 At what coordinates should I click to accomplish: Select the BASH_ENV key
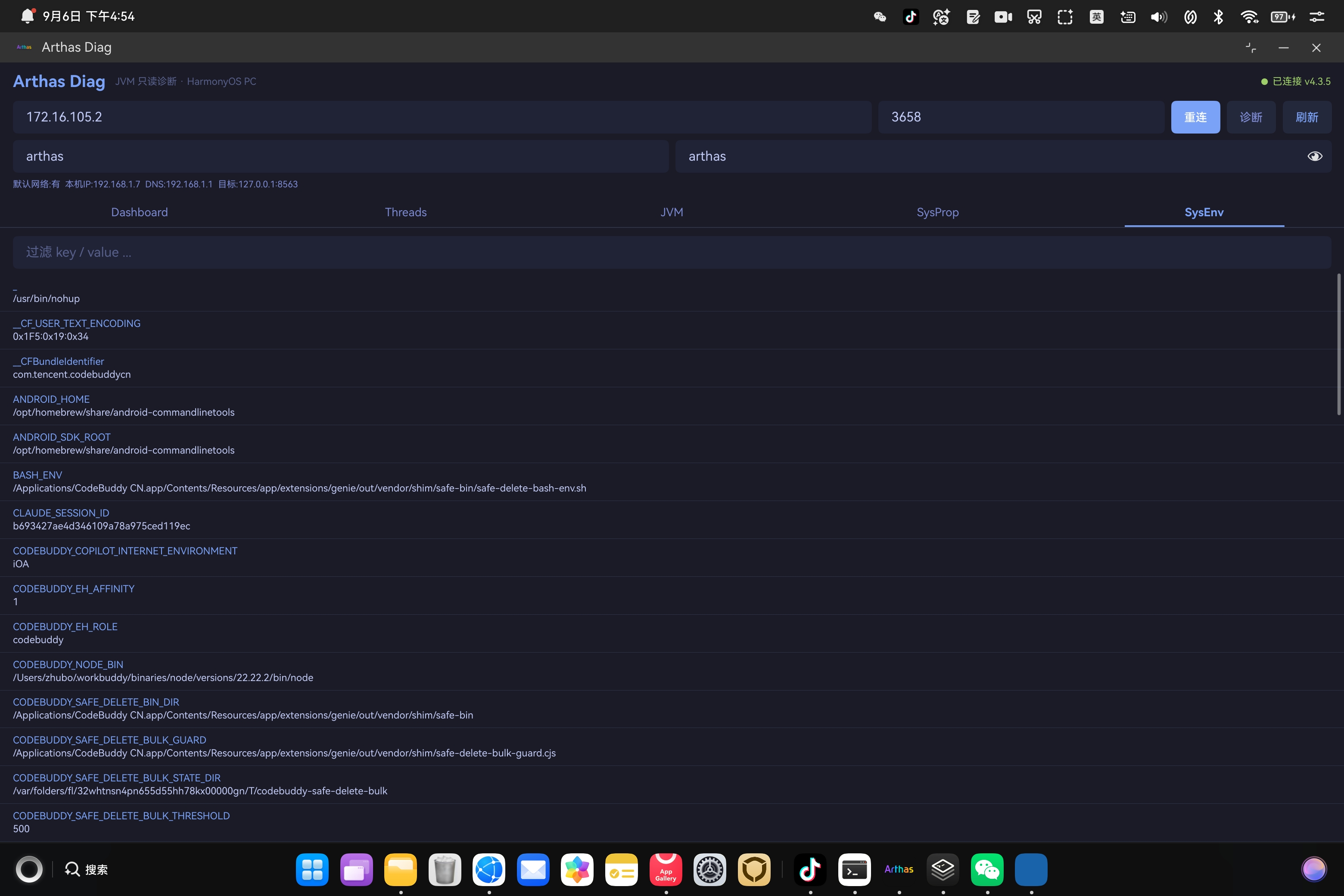point(38,475)
